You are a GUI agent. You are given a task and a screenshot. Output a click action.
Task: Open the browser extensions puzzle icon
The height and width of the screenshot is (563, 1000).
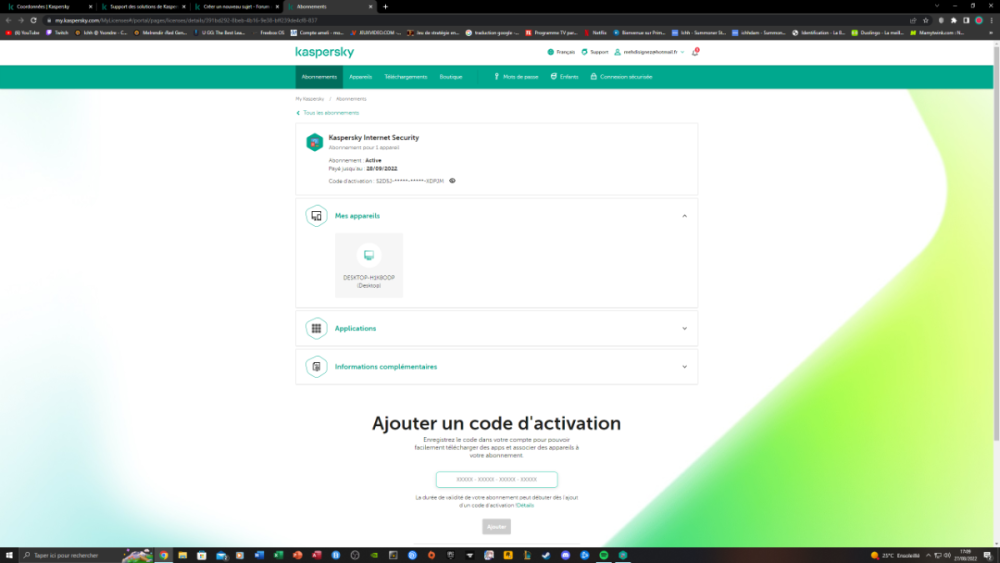tap(954, 20)
